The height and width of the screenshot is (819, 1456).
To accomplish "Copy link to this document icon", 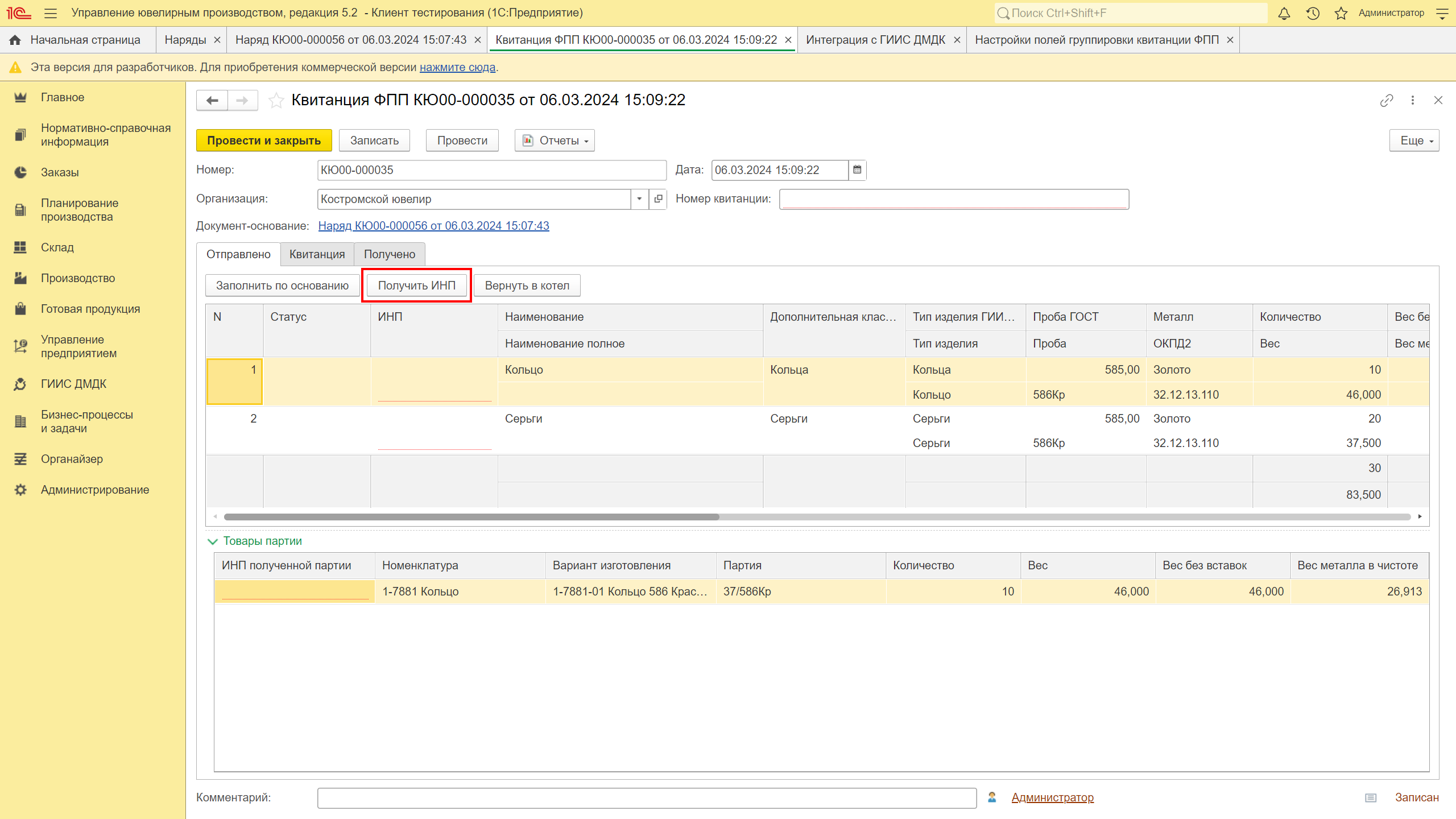I will coord(1387,101).
